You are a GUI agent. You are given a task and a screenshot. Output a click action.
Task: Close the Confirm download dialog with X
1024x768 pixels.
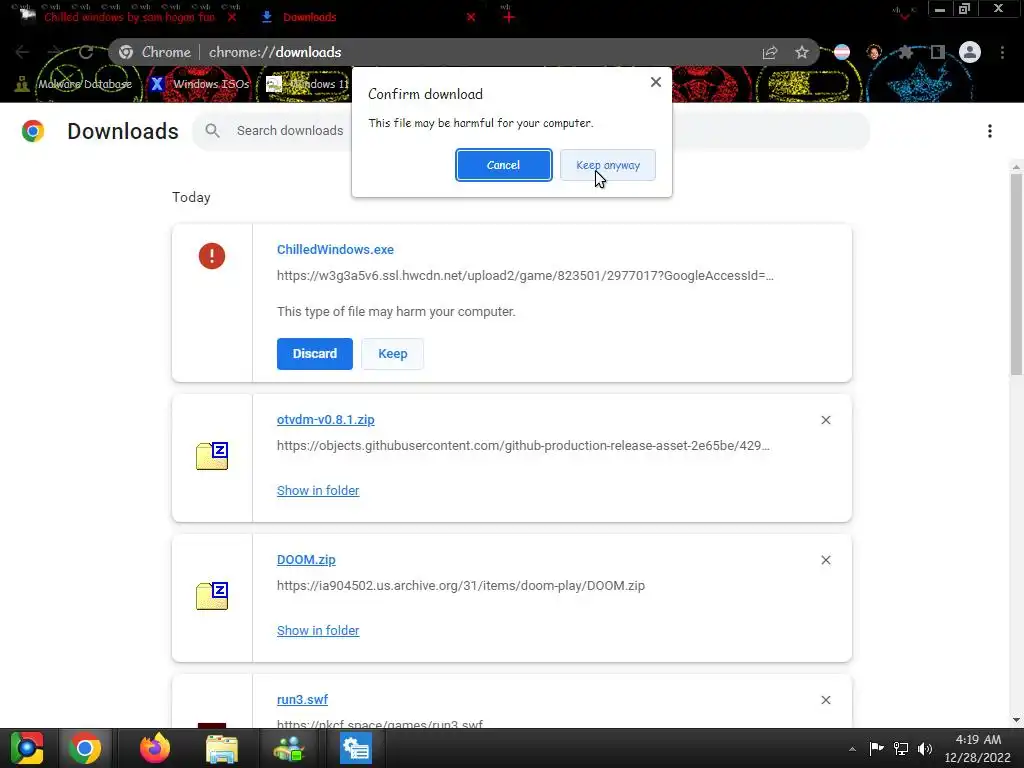point(656,82)
